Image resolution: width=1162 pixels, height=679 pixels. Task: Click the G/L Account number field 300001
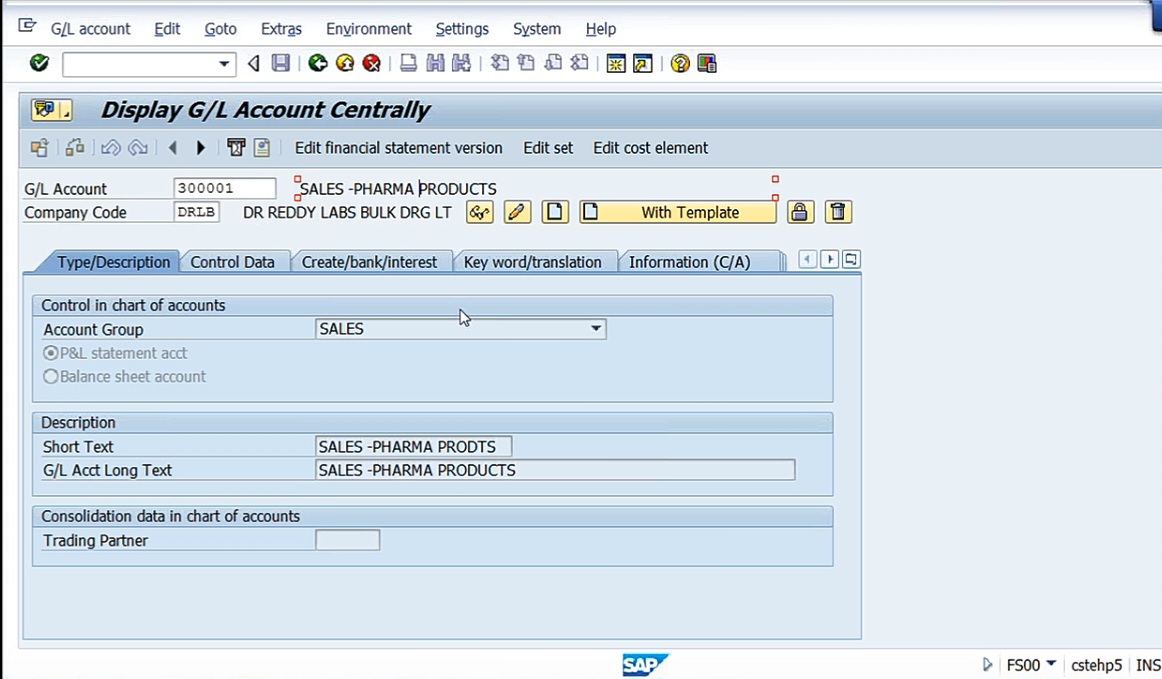point(225,188)
